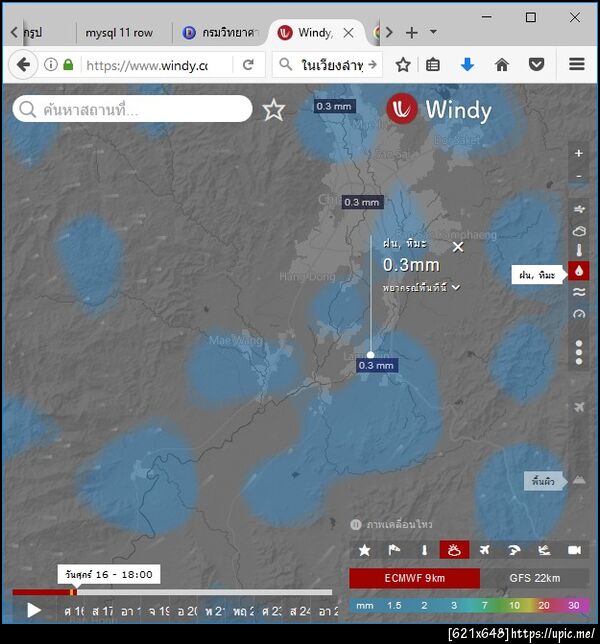This screenshot has height=644, width=600.
Task: Open Firefox hamburger menu
Action: coord(577,64)
